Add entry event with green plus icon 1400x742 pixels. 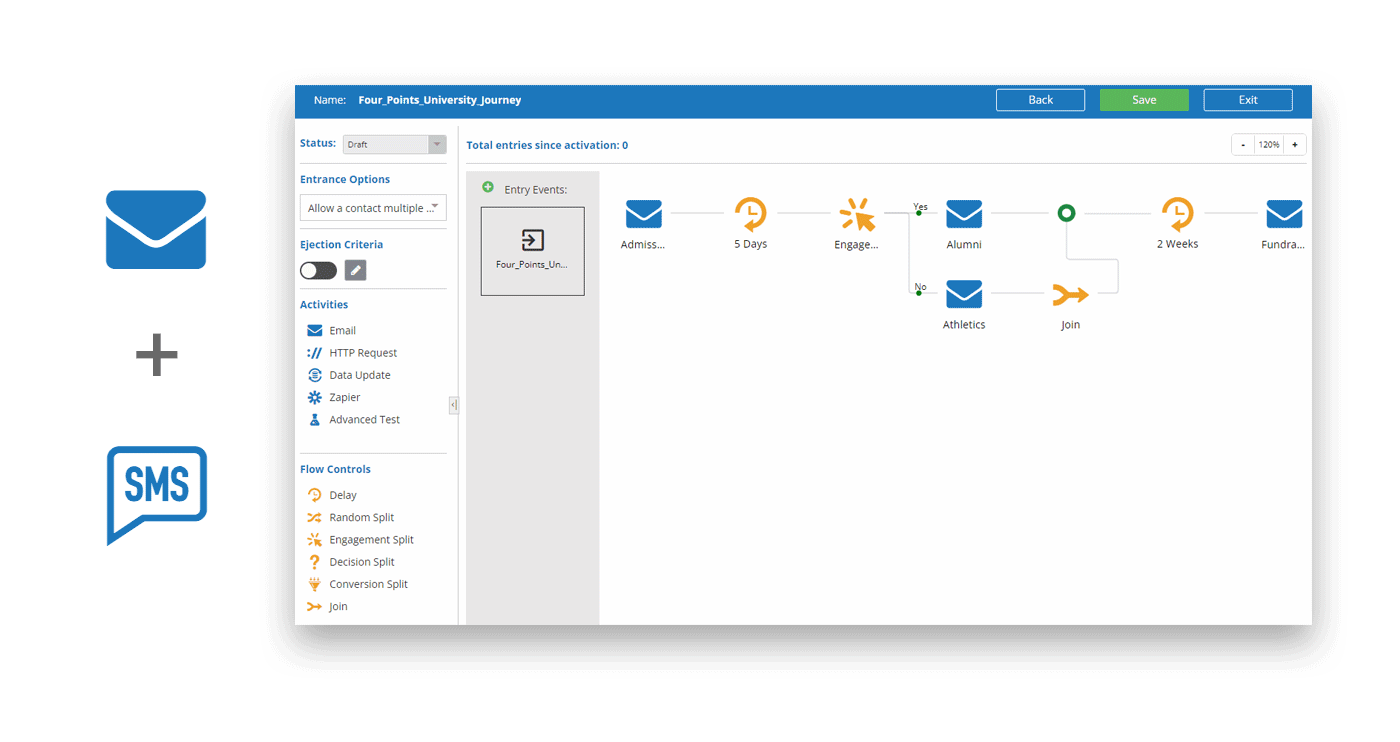(x=488, y=187)
